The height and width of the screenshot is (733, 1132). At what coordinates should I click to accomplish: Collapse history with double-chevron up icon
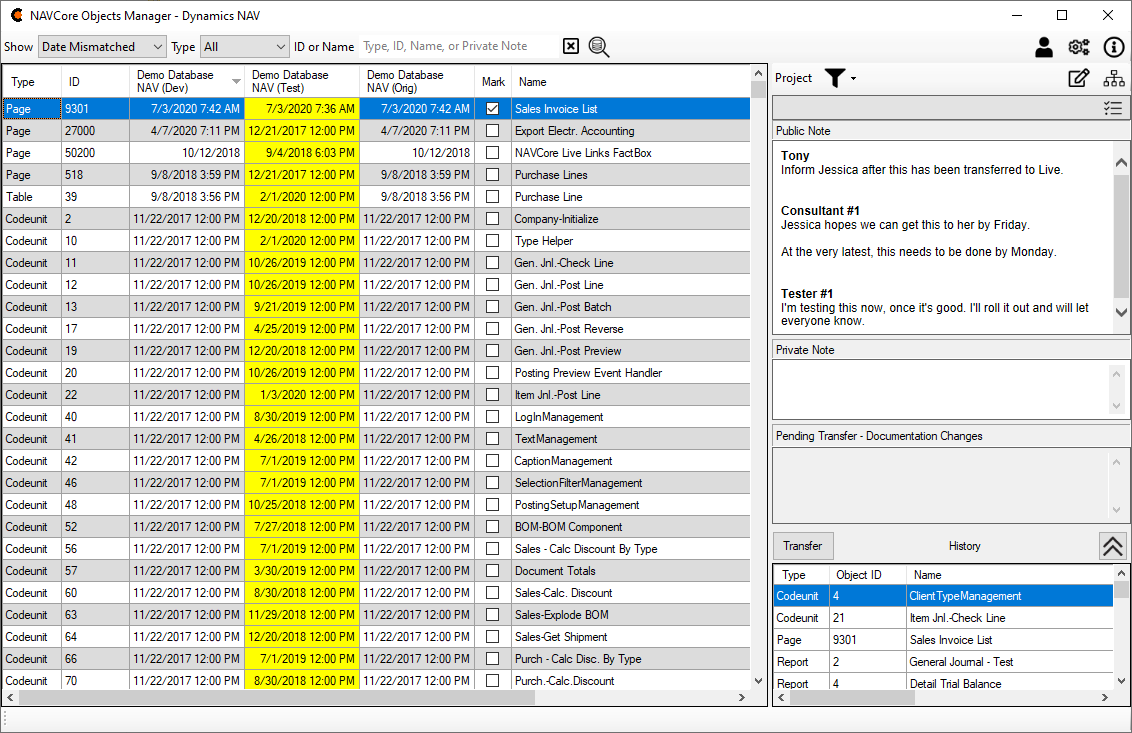[x=1113, y=546]
